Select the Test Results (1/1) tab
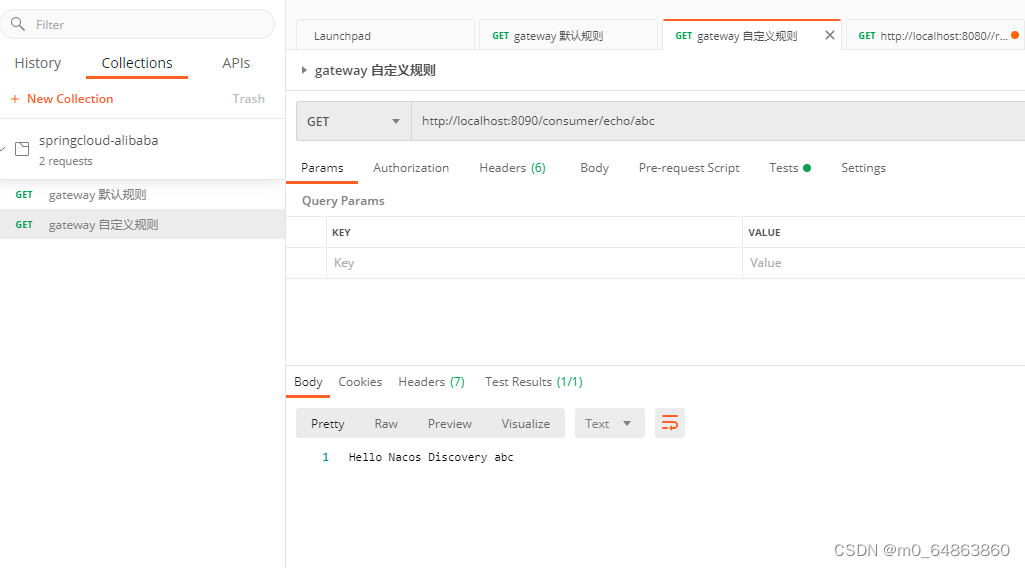The width and height of the screenshot is (1025, 568). 533,382
